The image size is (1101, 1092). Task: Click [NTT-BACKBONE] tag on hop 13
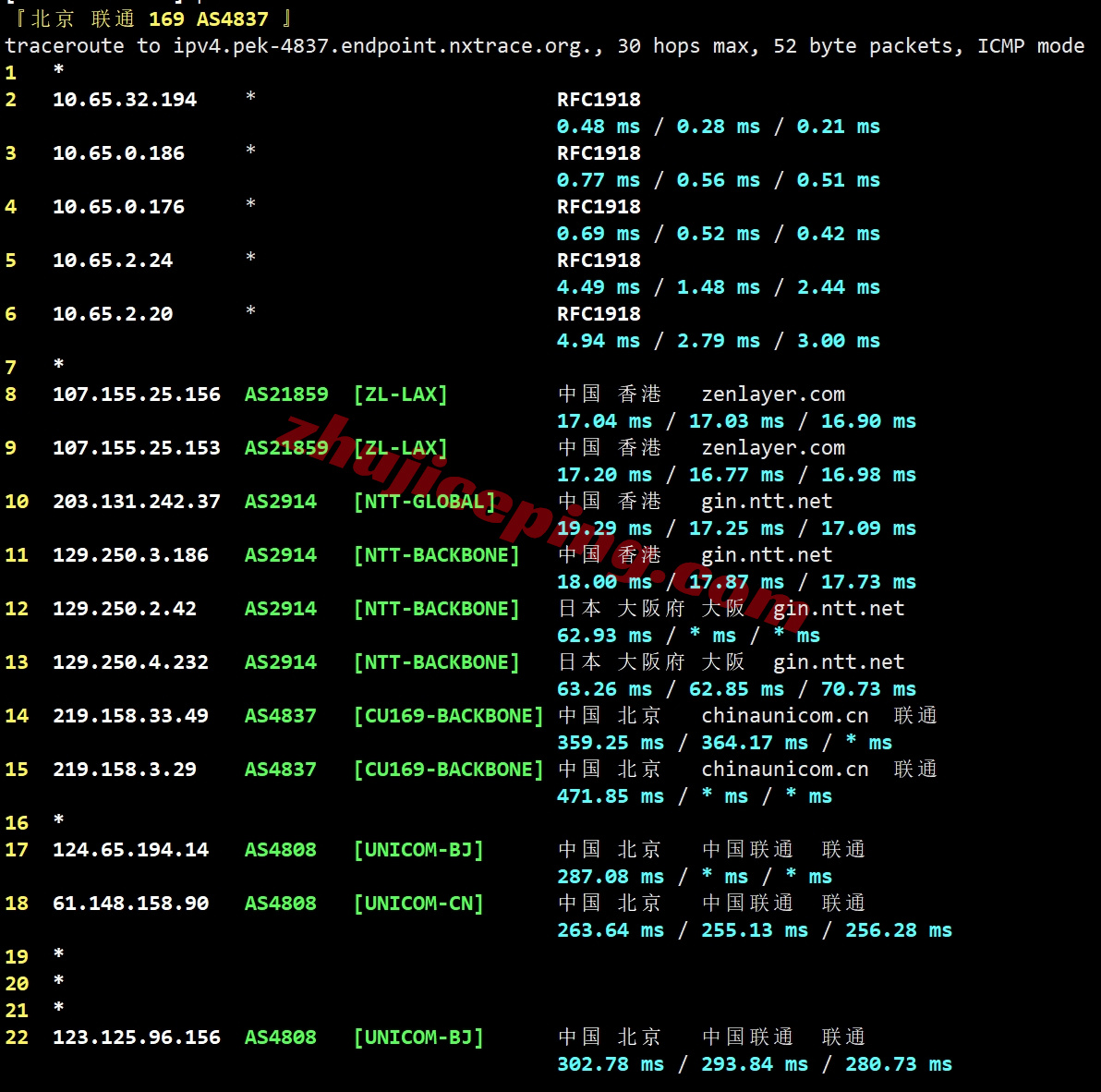point(436,662)
